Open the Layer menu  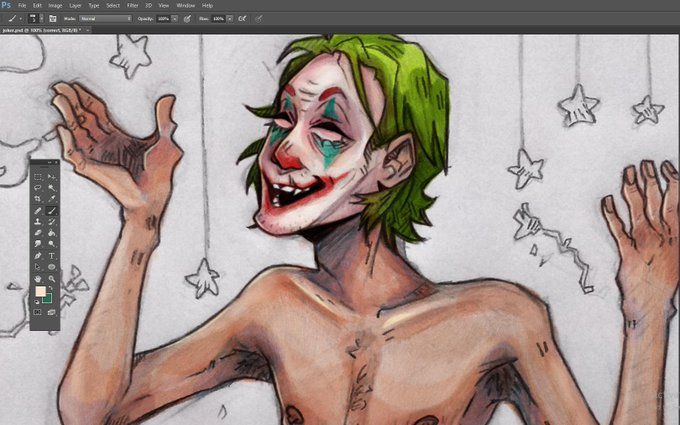coord(75,6)
